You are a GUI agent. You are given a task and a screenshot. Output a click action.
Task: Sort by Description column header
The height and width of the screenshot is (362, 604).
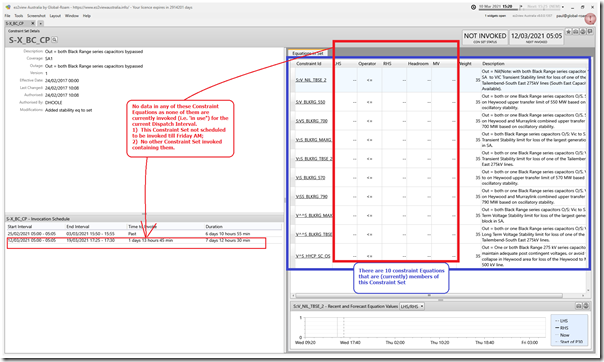[493, 64]
